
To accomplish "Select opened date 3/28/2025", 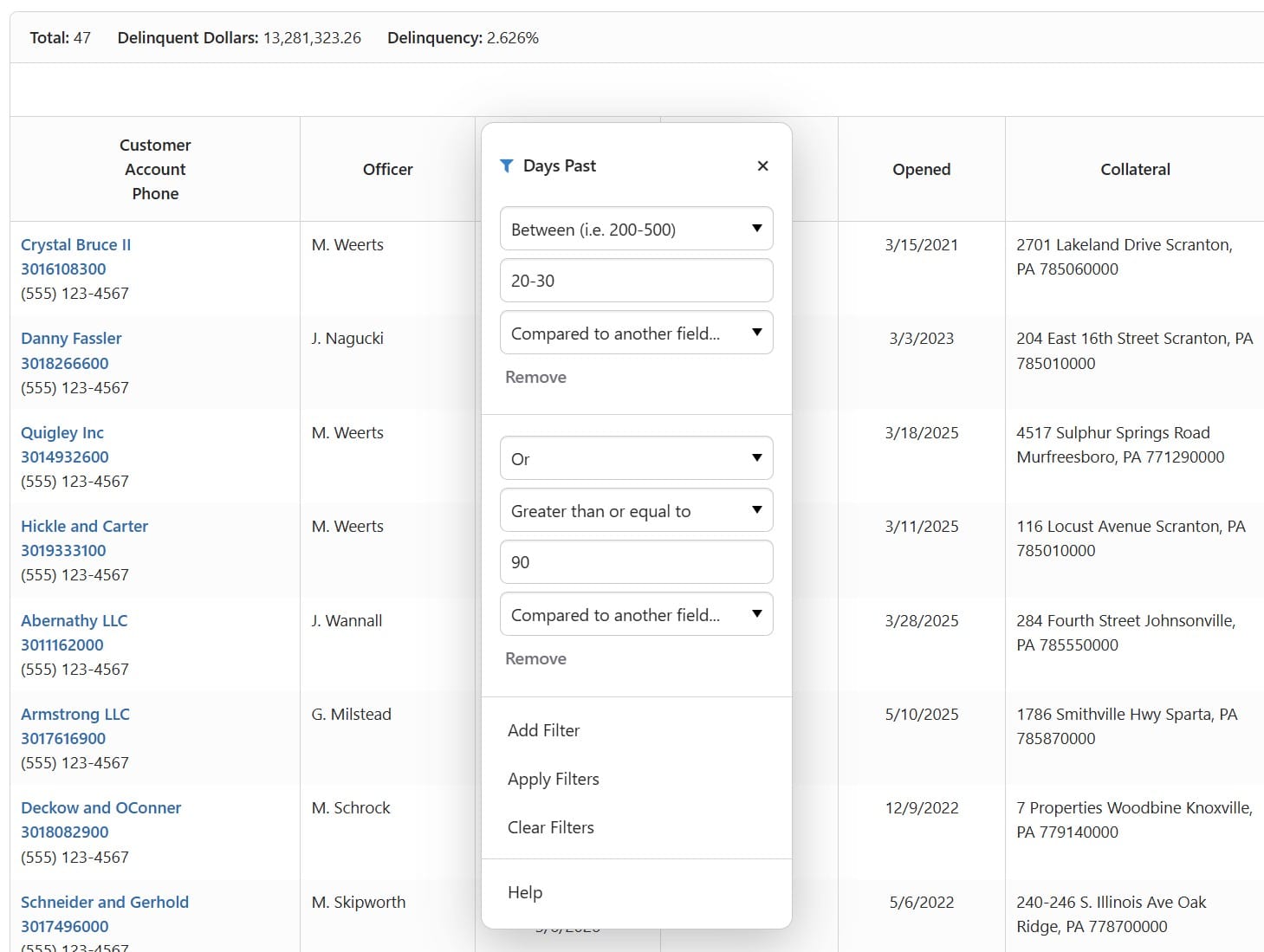I will click(922, 620).
